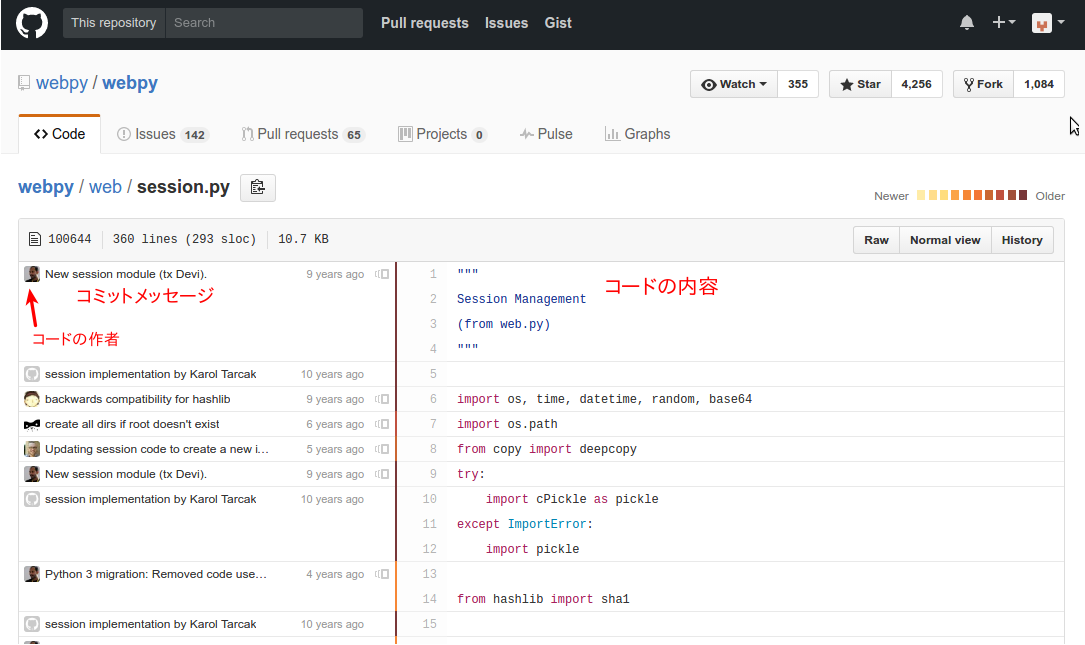Open the bold webpy repository link
Image resolution: width=1085 pixels, height=645 pixels.
[130, 83]
